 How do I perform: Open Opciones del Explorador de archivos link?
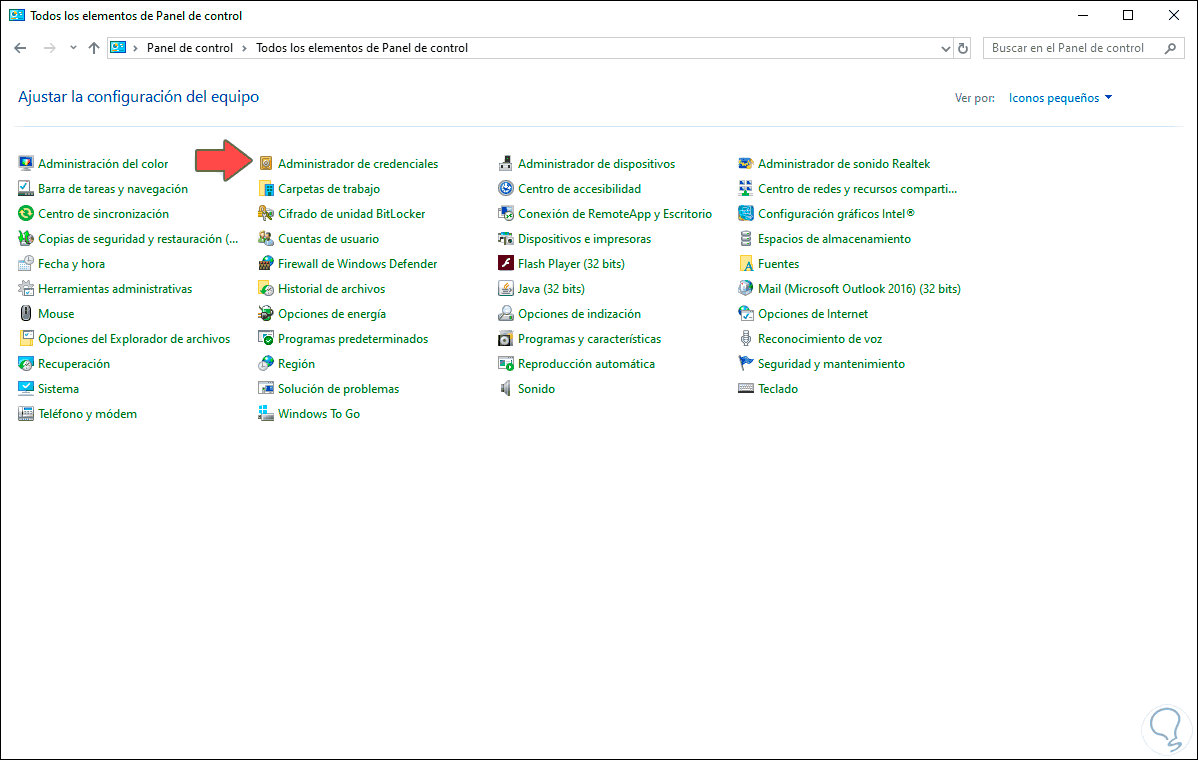click(134, 339)
